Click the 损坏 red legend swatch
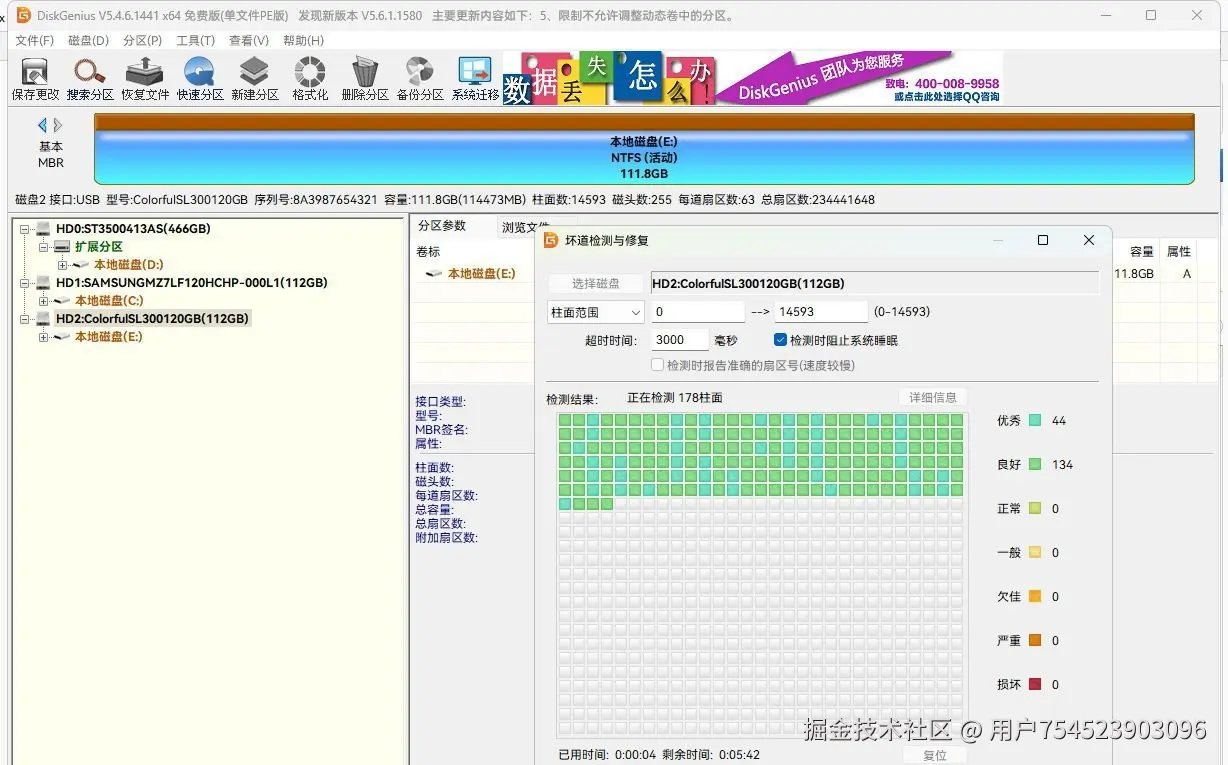The width and height of the screenshot is (1228, 765). tap(1035, 685)
